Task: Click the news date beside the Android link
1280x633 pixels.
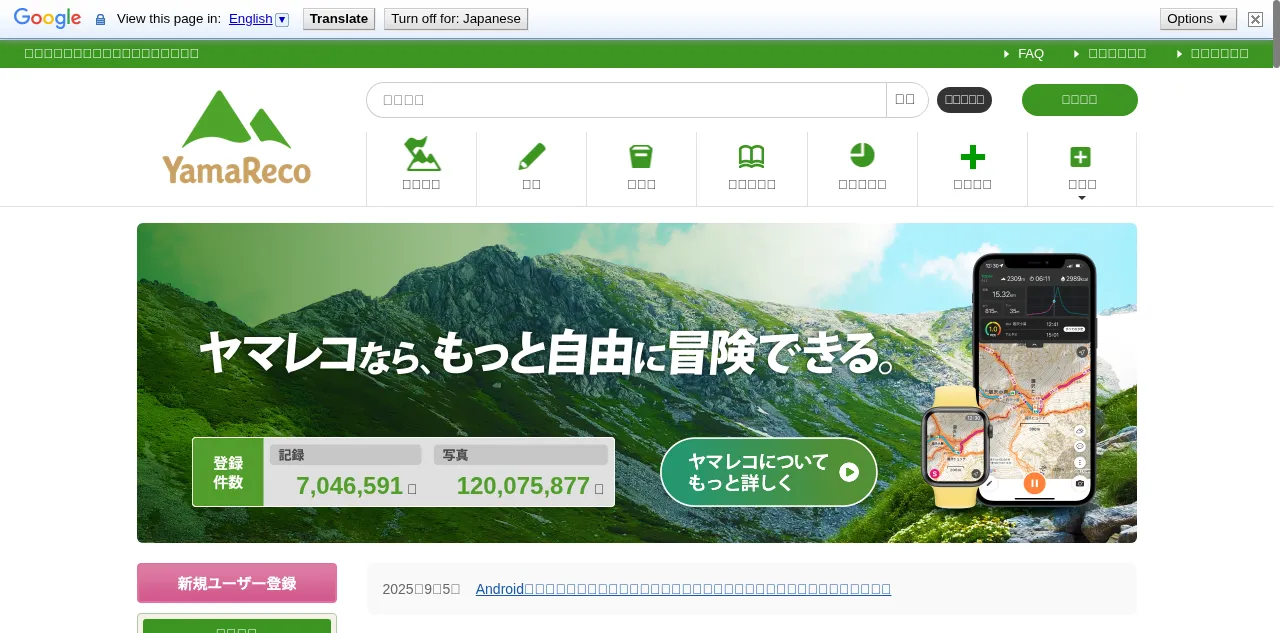Action: 421,589
